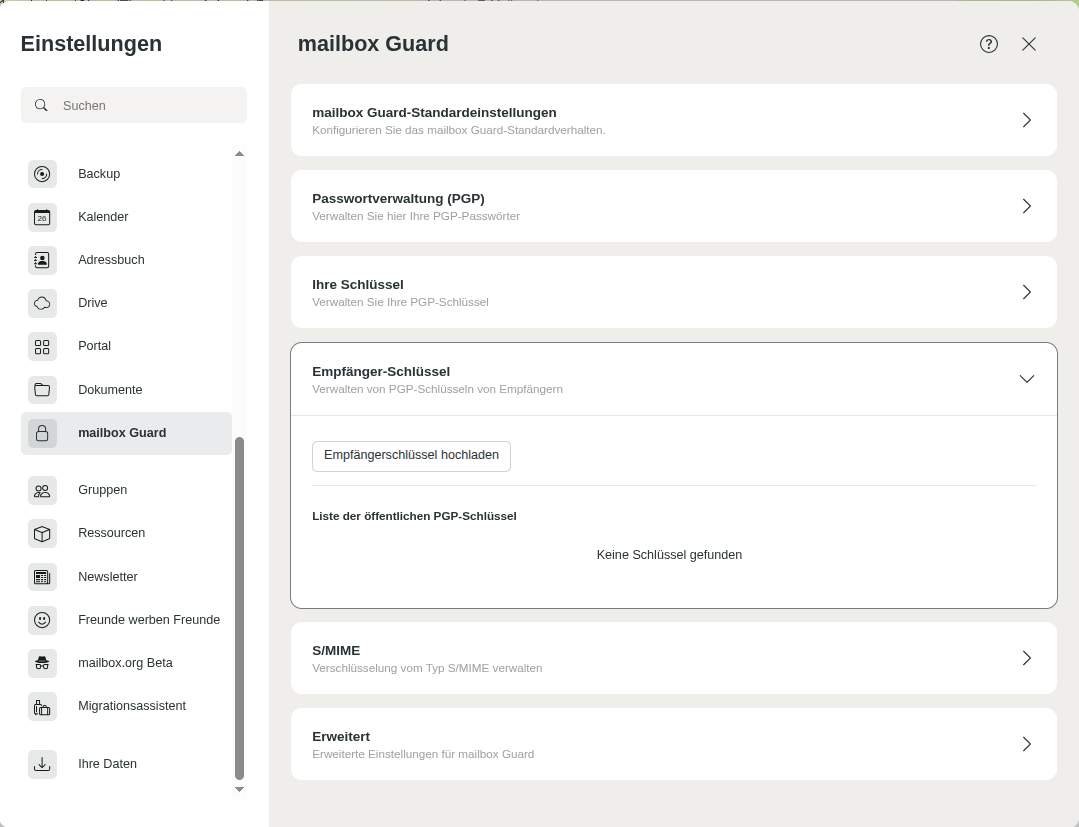The image size is (1079, 827).
Task: Click the Freunde werben Freunde smiley icon
Action: click(42, 620)
